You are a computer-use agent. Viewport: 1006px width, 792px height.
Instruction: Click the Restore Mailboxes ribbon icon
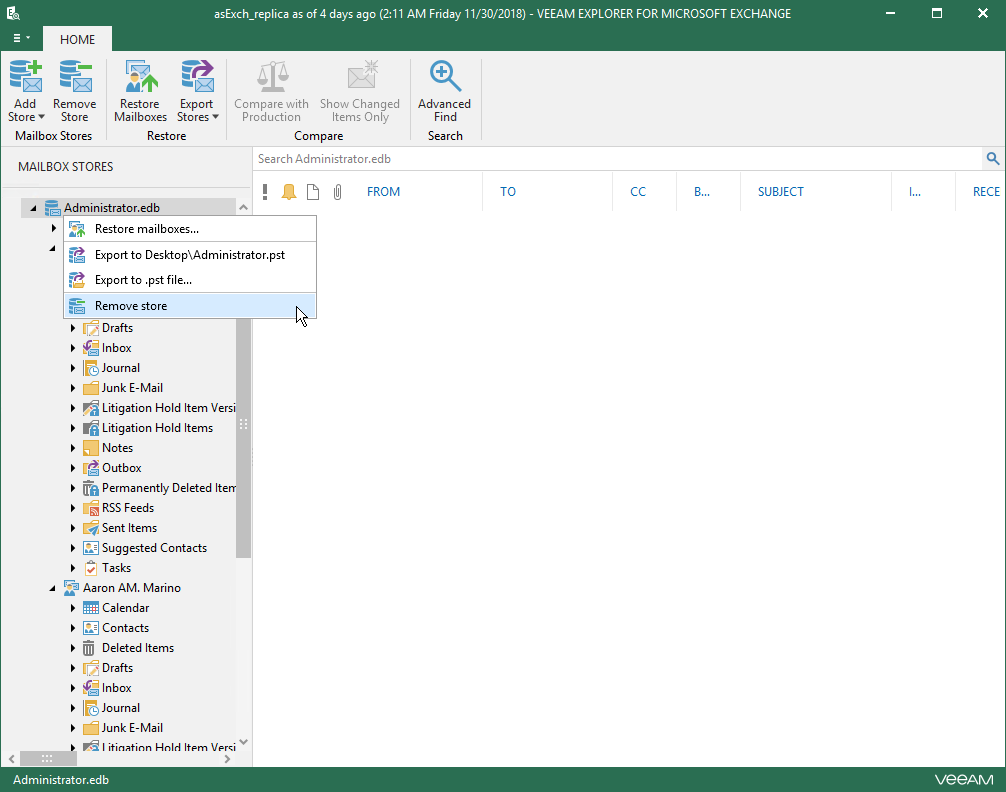tap(141, 76)
